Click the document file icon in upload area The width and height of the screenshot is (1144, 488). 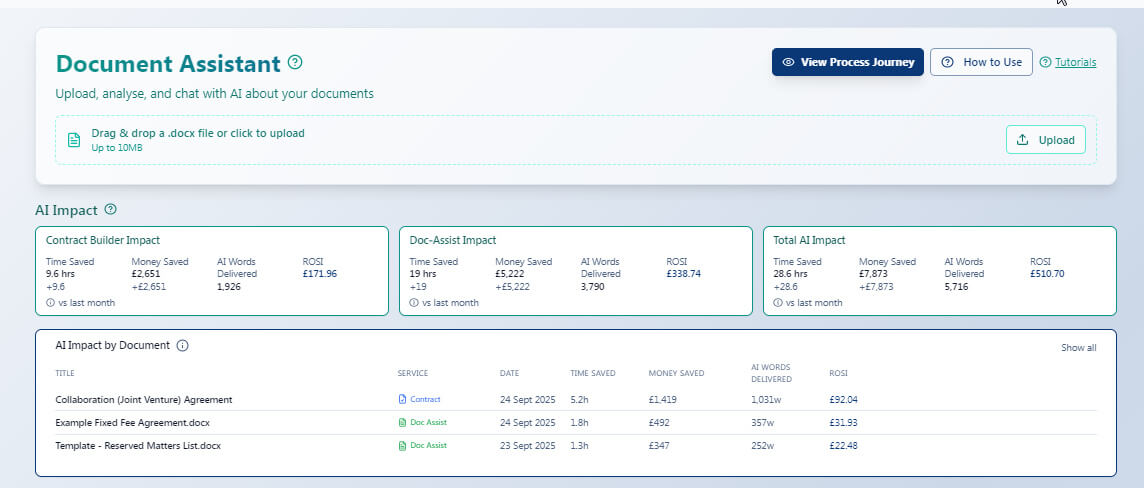click(x=73, y=140)
